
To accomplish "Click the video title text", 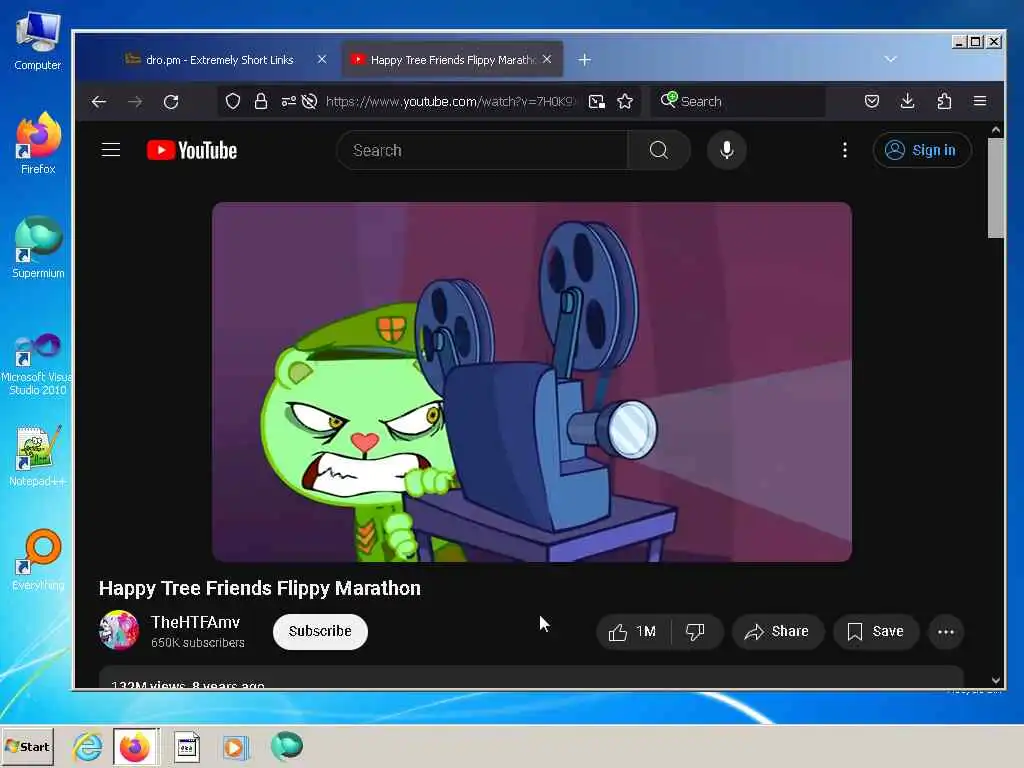I will click(x=259, y=588).
